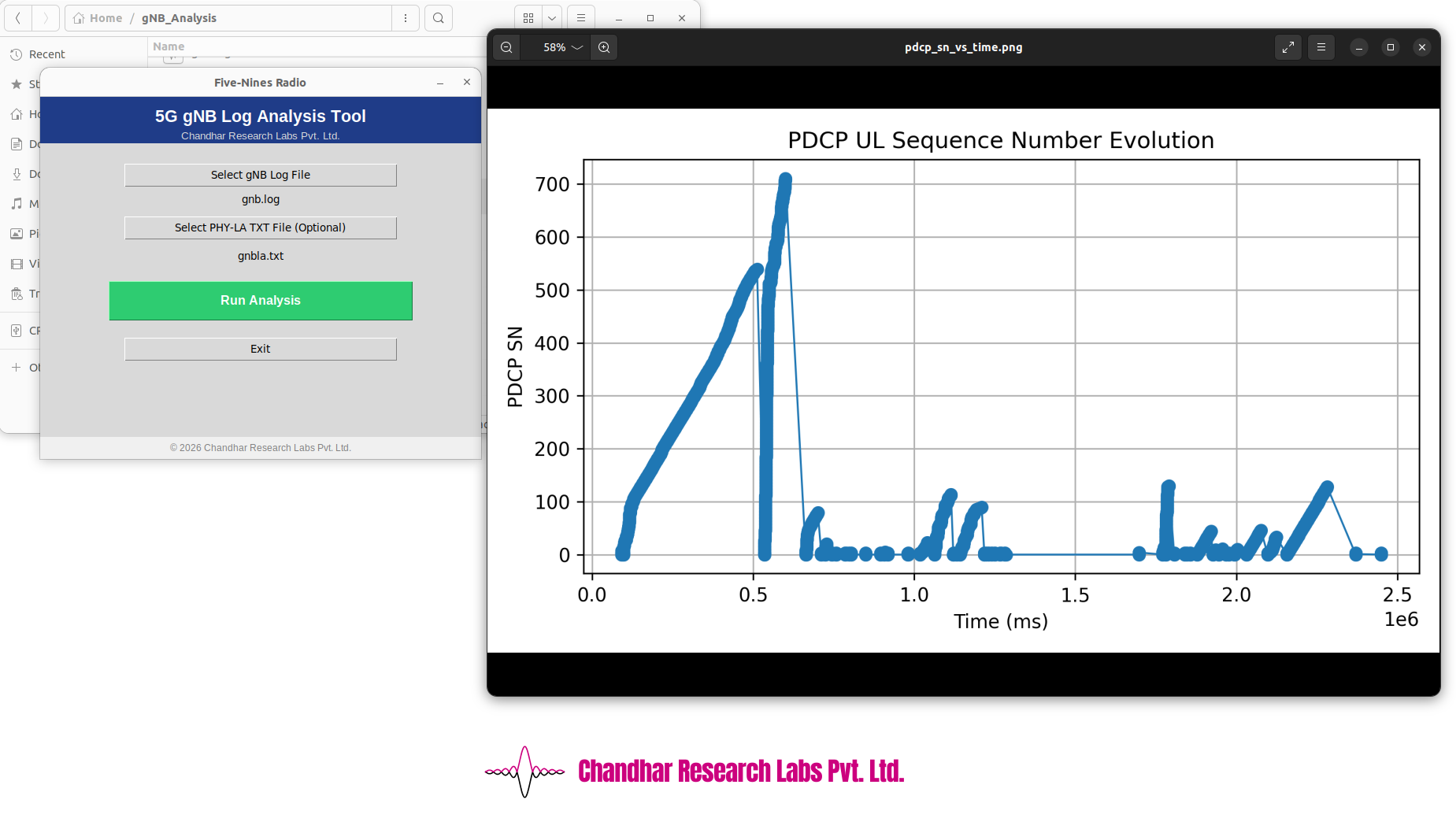Image resolution: width=1456 pixels, height=829 pixels.
Task: Click the Exit button
Action: point(260,349)
